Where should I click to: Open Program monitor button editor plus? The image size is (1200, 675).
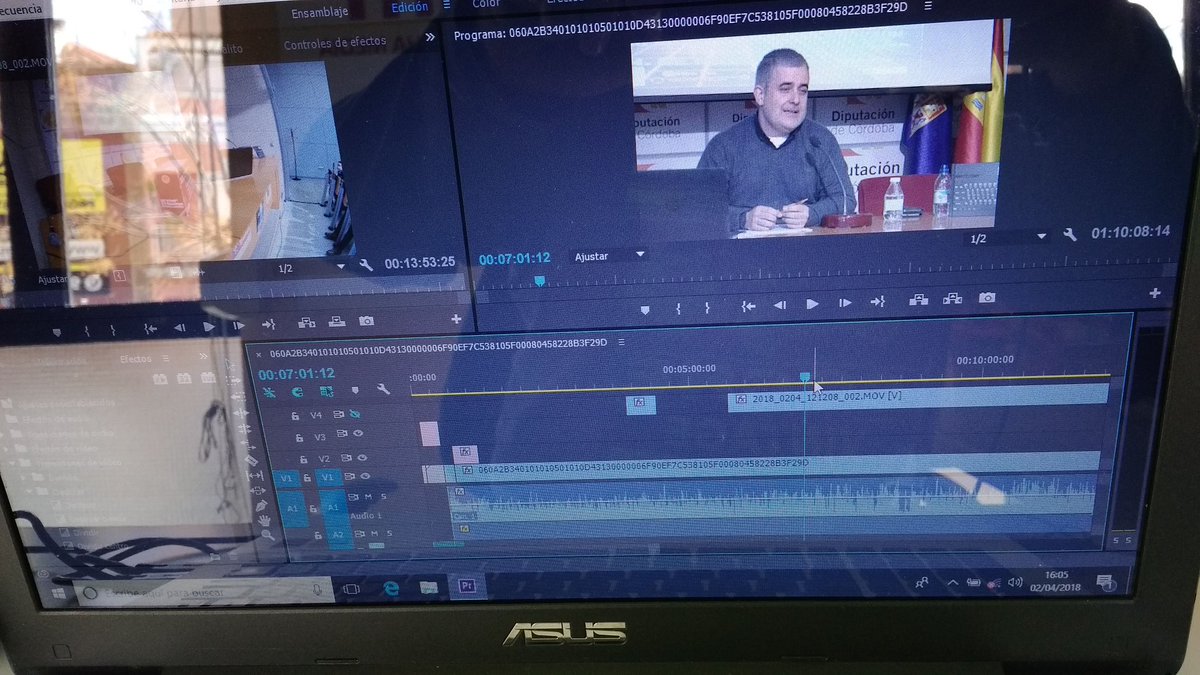click(1156, 293)
